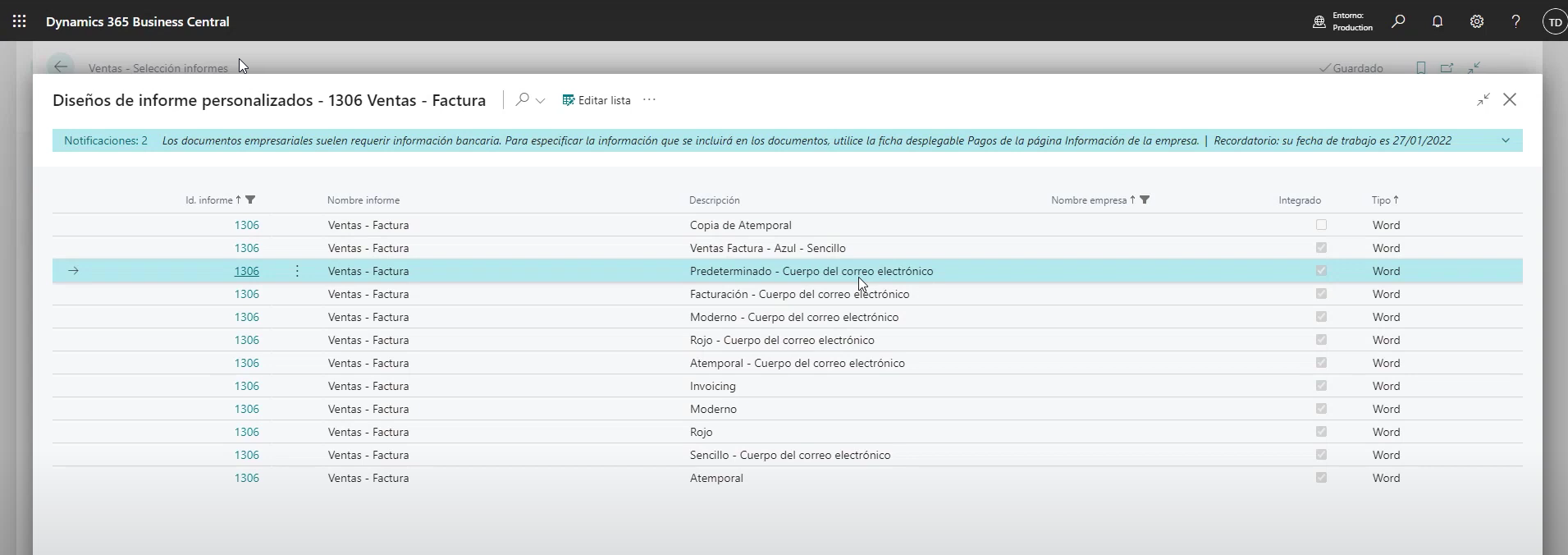Open the app launcher waffle icon
The height and width of the screenshot is (555, 1568).
19,22
